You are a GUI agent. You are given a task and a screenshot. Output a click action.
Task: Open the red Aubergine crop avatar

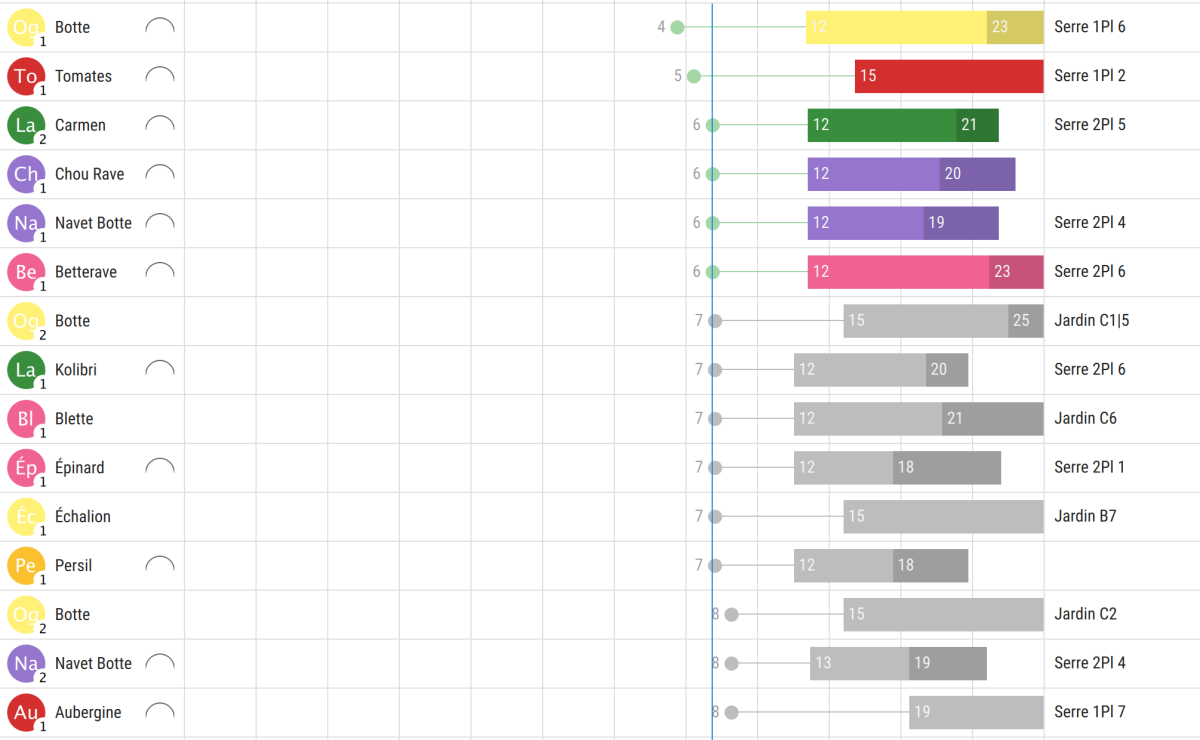[x=25, y=713]
